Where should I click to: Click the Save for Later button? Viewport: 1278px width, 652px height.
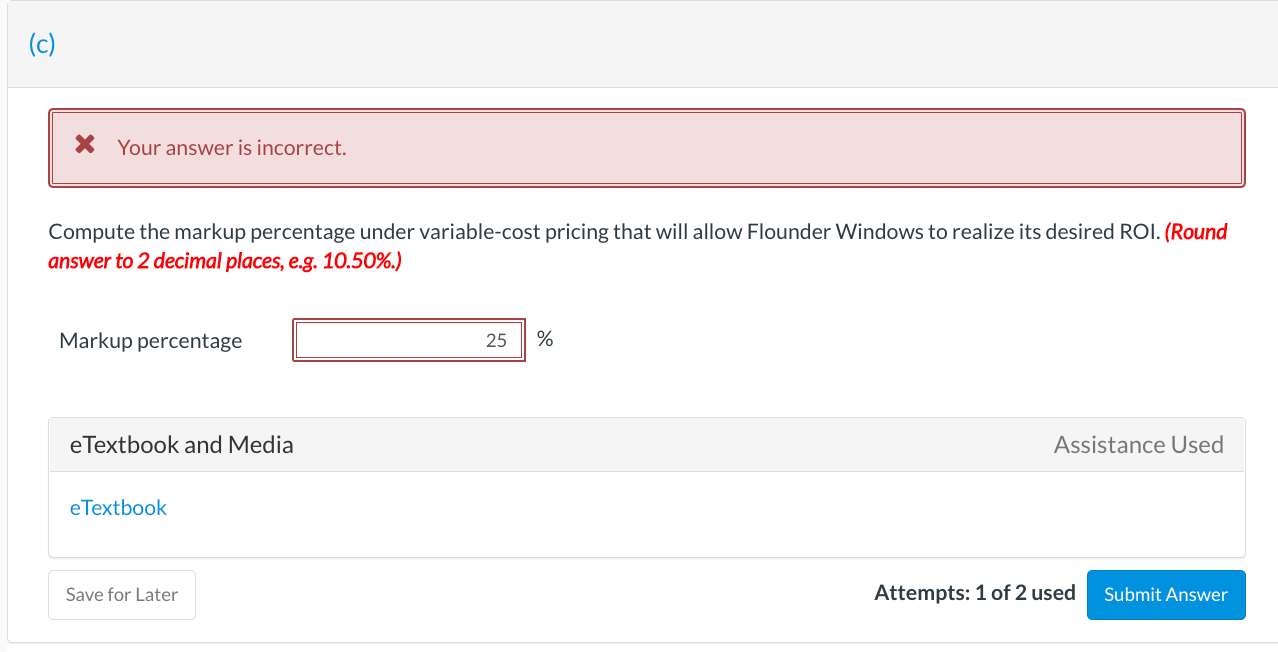tap(121, 594)
